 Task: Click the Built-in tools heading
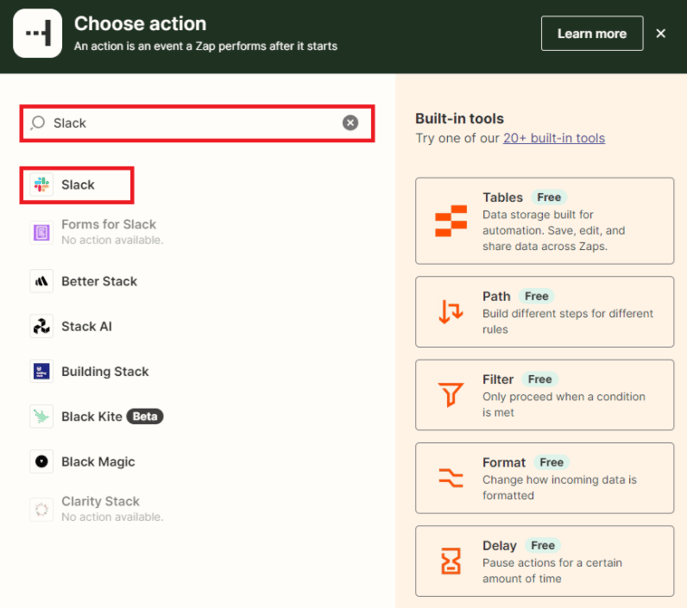point(460,118)
